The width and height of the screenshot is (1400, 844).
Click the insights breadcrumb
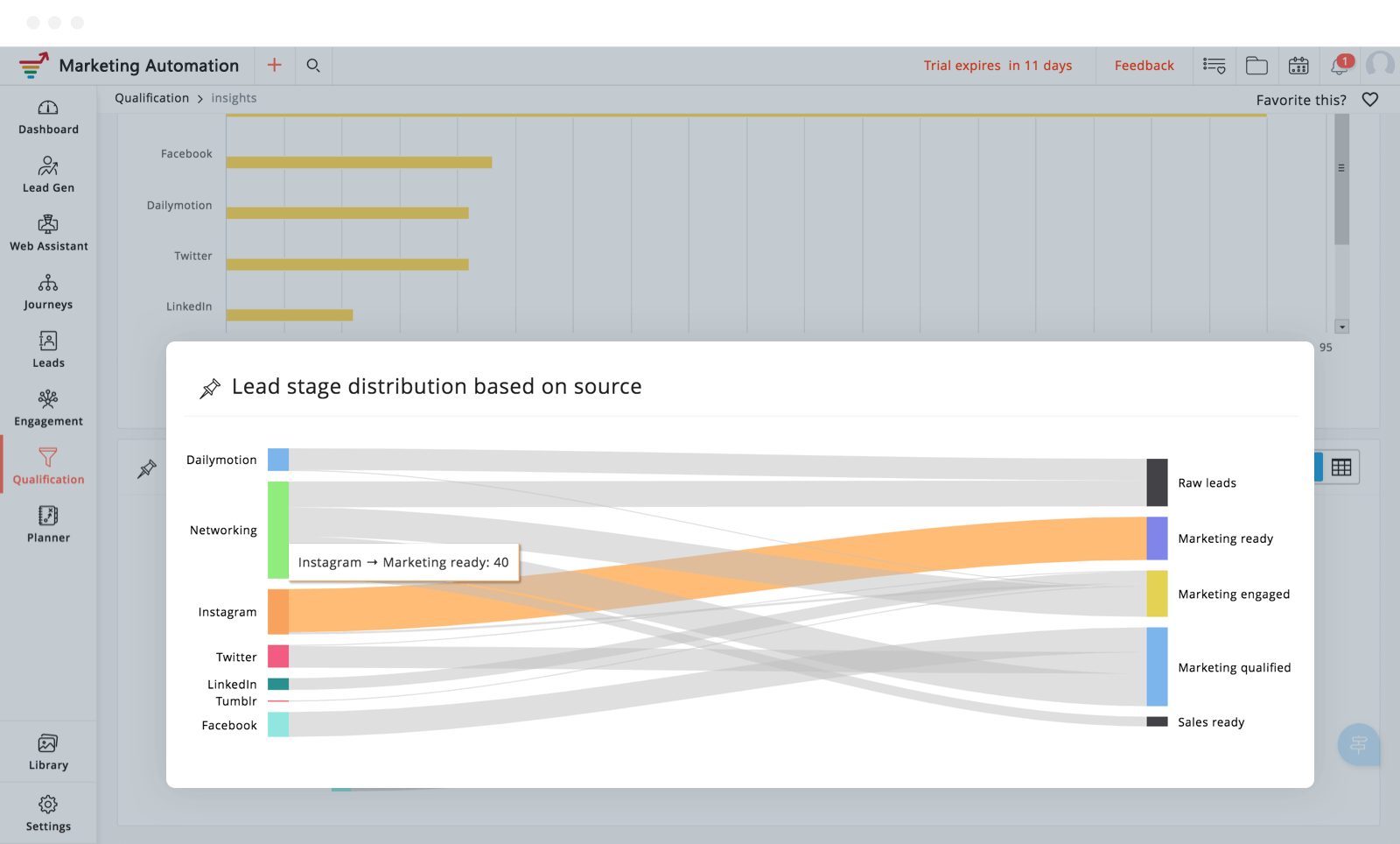234,98
